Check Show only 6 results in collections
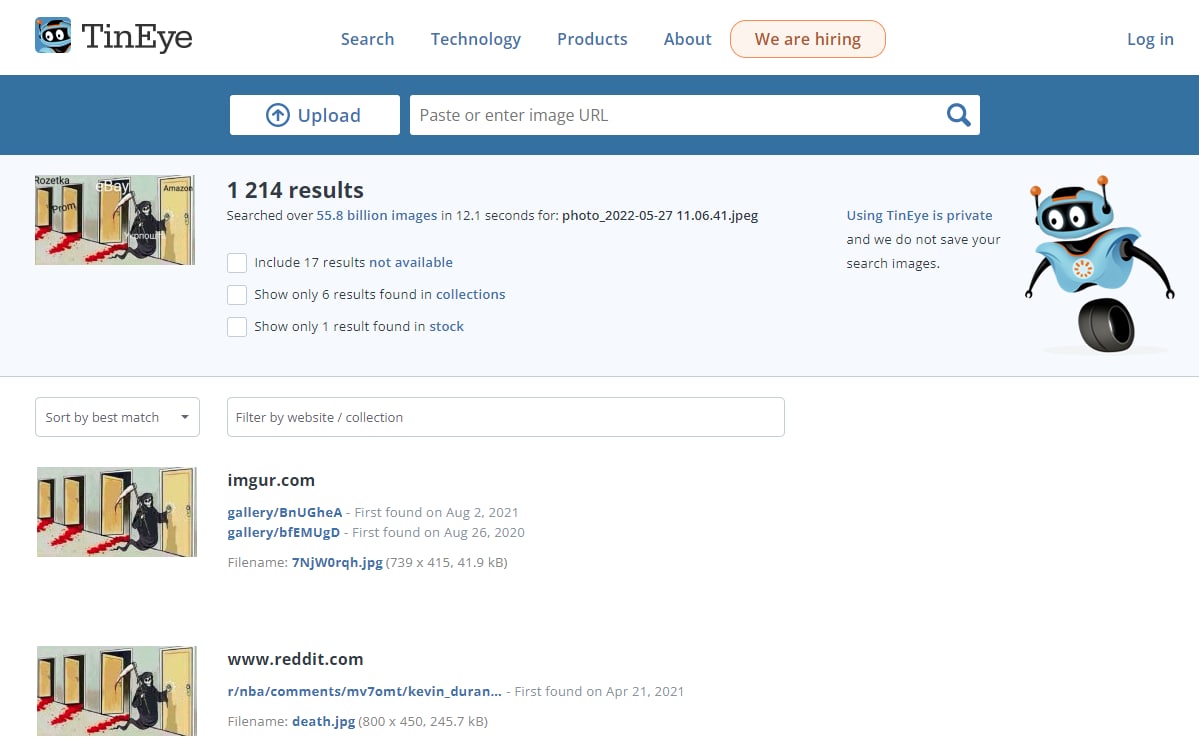The height and width of the screenshot is (755, 1199). 237,295
